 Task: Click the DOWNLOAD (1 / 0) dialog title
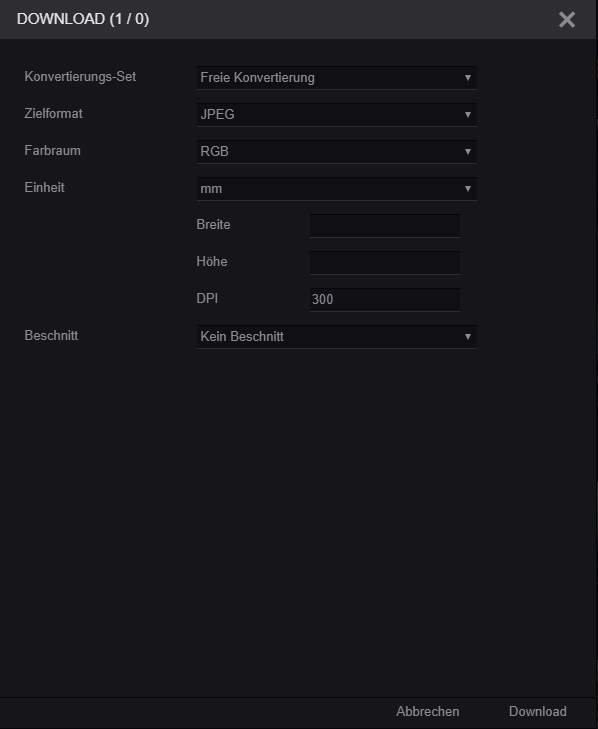click(83, 19)
